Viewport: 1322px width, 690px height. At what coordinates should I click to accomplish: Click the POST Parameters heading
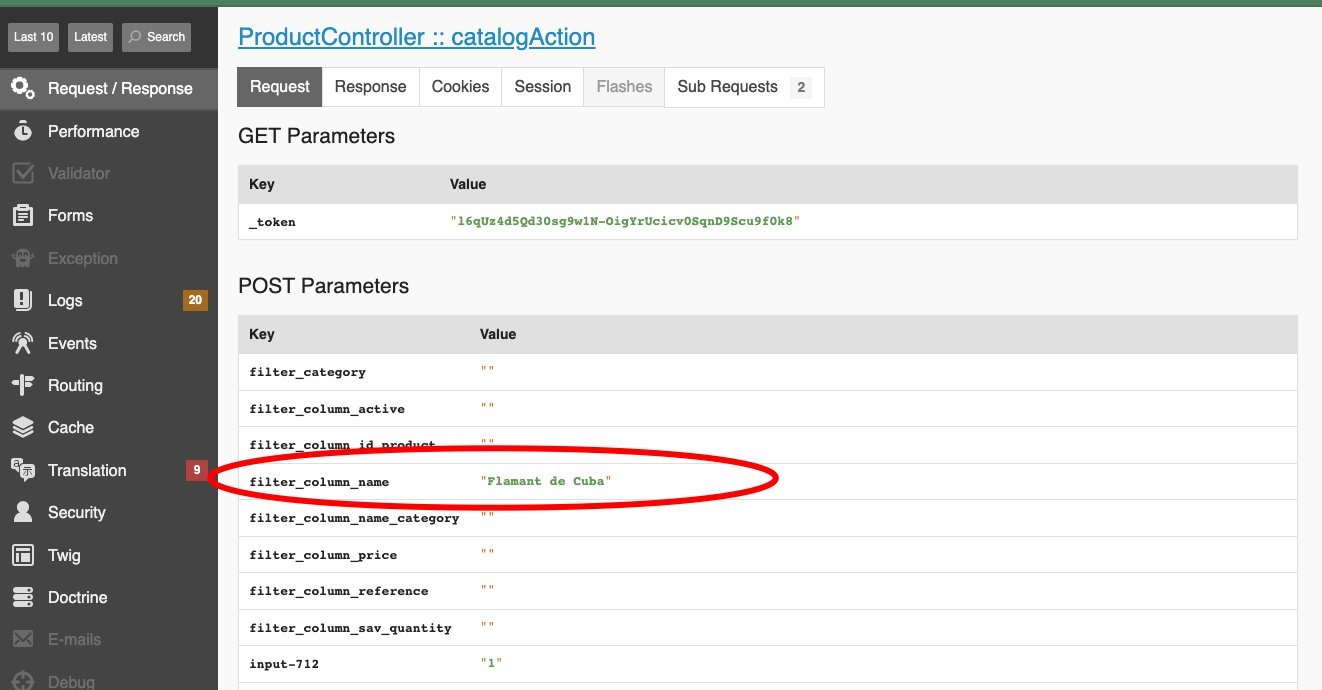(323, 286)
